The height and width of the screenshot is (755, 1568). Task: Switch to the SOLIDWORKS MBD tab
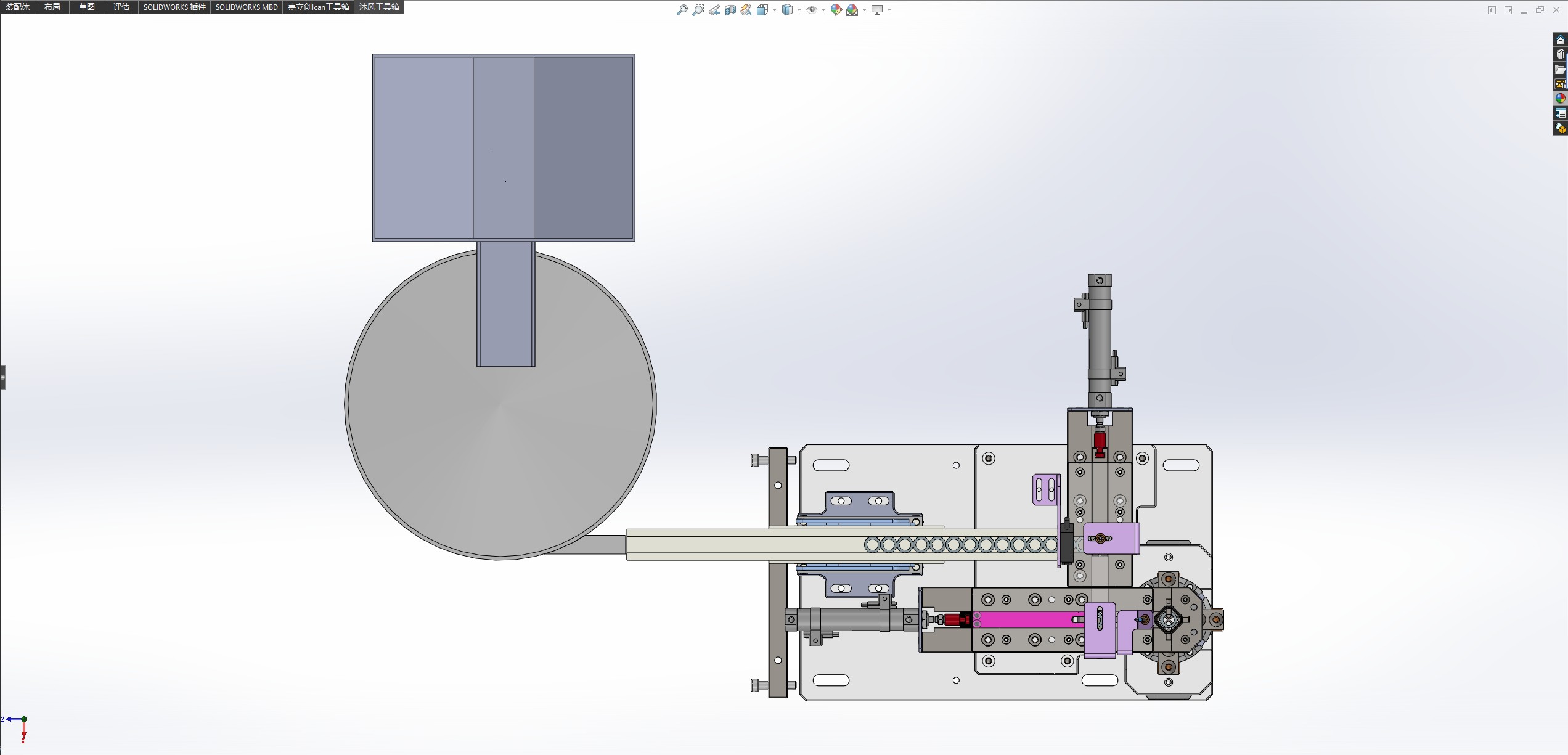click(x=247, y=7)
